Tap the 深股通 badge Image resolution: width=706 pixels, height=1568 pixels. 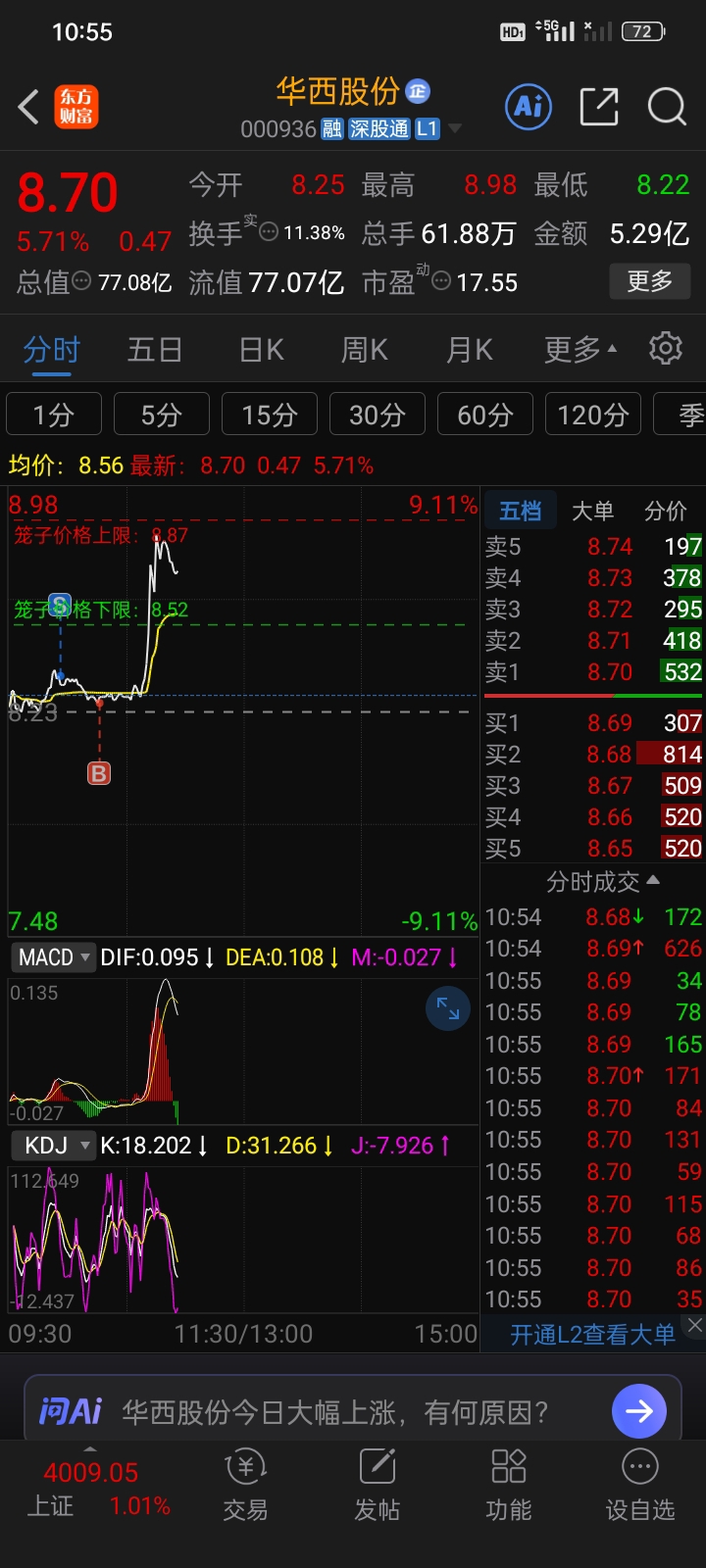[x=379, y=129]
